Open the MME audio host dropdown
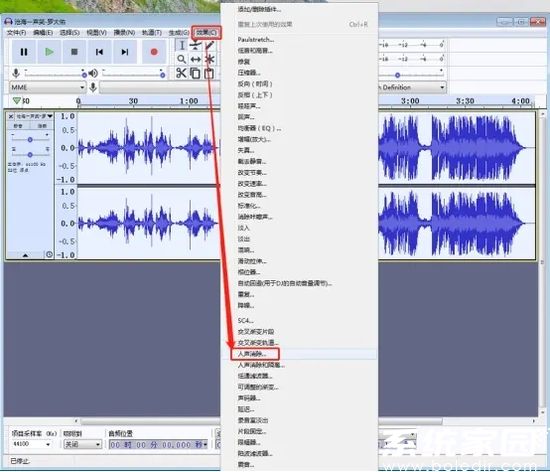This screenshot has width=550, height=472. click(47, 87)
